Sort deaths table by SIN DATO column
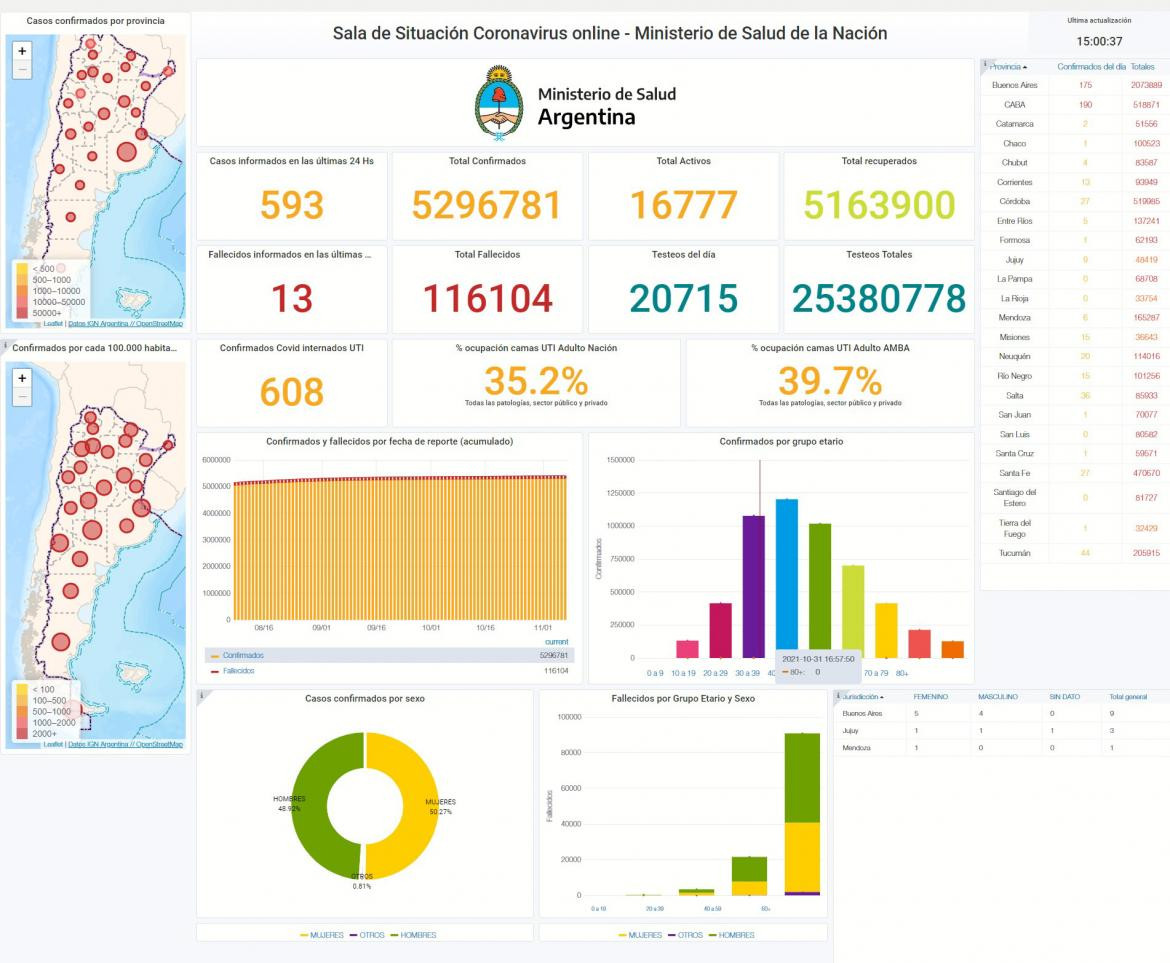The width and height of the screenshot is (1170, 963). (1065, 697)
